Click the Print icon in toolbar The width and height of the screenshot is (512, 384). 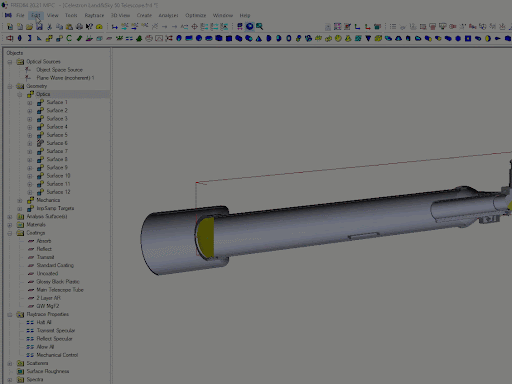click(x=79, y=27)
